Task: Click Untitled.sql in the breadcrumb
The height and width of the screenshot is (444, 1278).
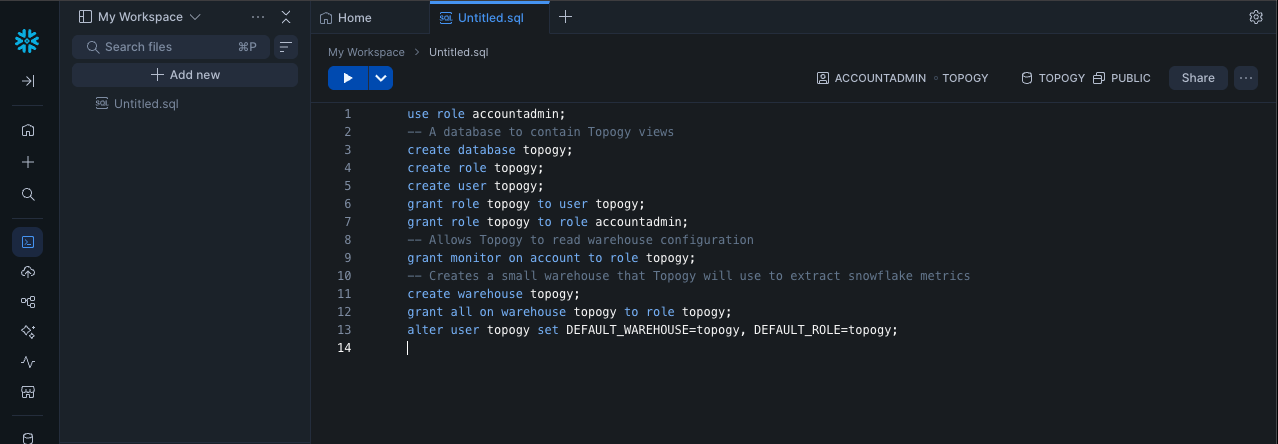Action: coord(459,52)
